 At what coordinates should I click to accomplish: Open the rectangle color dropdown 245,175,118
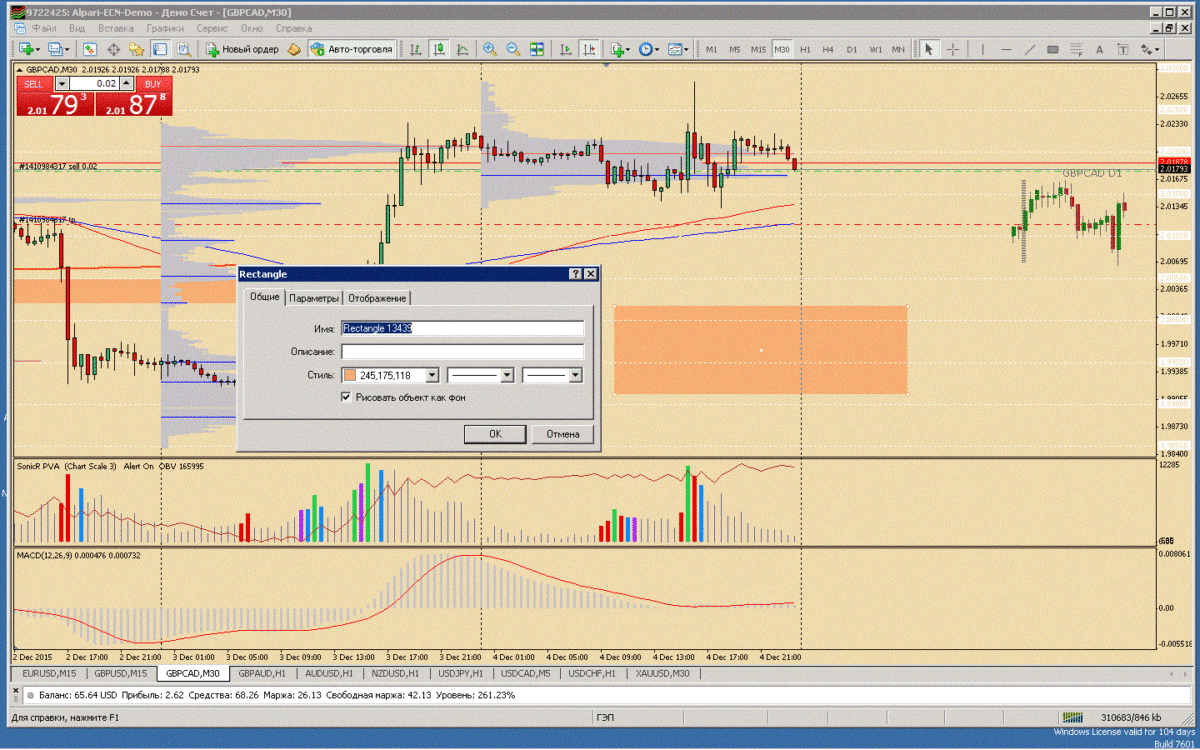(x=432, y=375)
